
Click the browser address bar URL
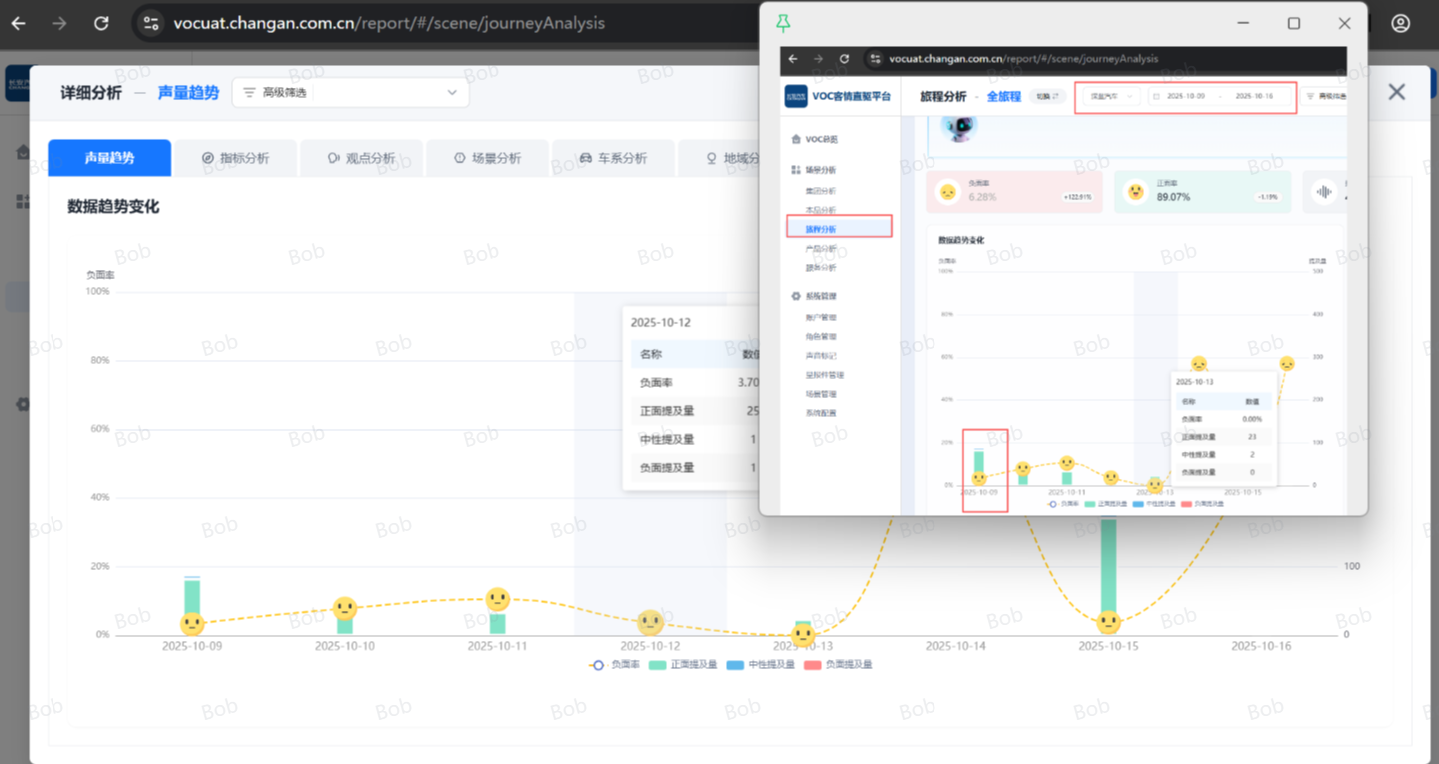pos(388,23)
